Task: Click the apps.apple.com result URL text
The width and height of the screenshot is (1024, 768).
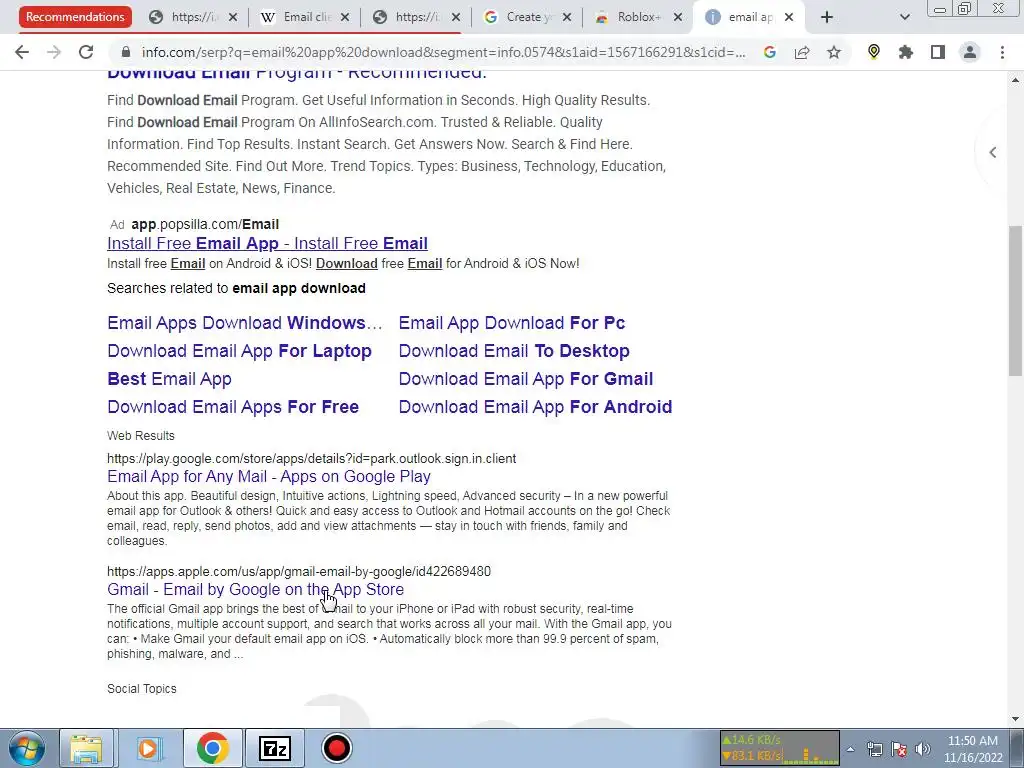Action: [x=299, y=571]
